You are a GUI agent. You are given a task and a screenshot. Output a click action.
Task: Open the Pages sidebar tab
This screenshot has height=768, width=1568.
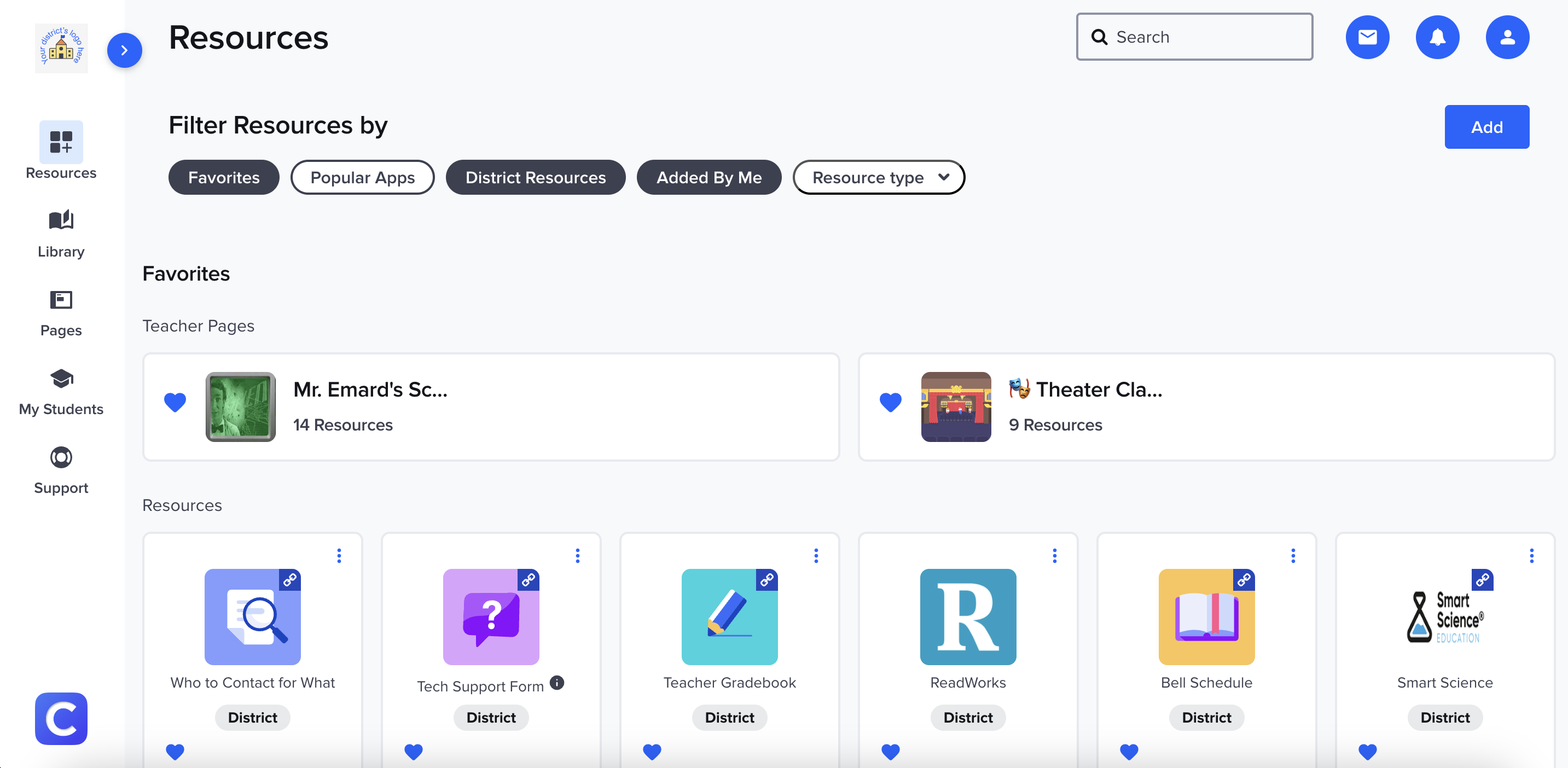(61, 313)
